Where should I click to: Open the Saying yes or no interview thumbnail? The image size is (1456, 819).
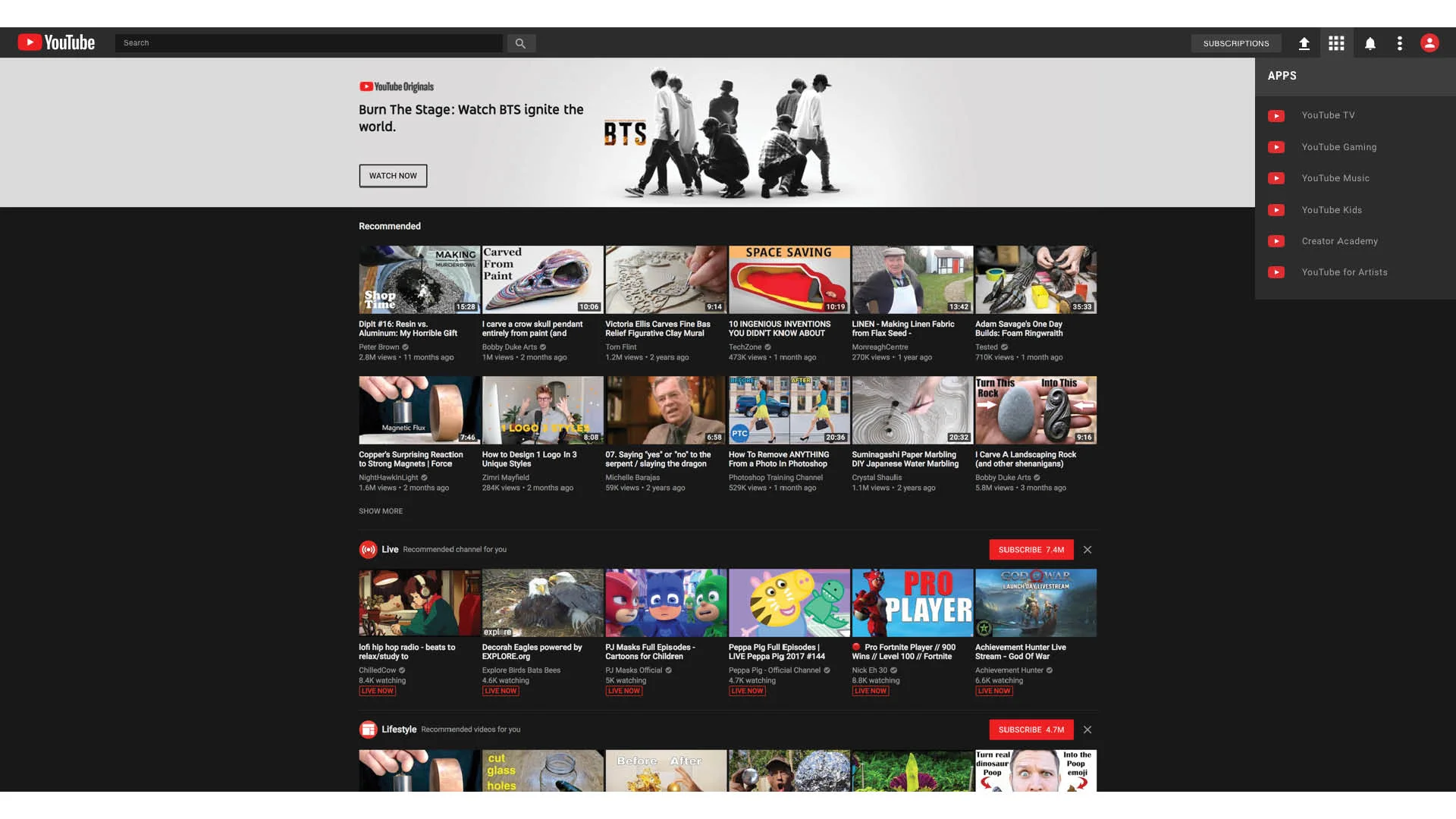666,409
